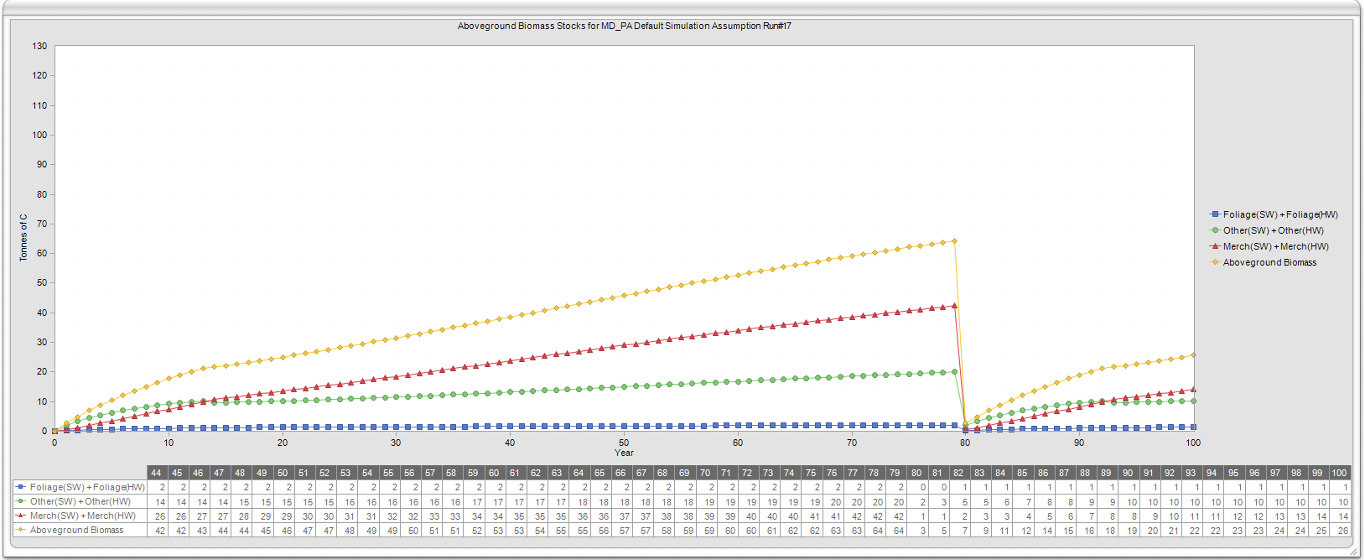The image size is (1364, 560).
Task: Click the highest red Merch triangle point on chart
Action: coord(954,306)
